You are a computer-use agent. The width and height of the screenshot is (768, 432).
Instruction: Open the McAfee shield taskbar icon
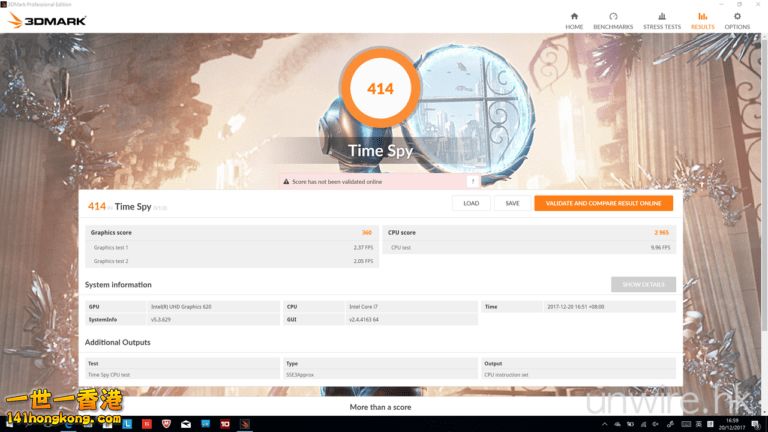167,424
